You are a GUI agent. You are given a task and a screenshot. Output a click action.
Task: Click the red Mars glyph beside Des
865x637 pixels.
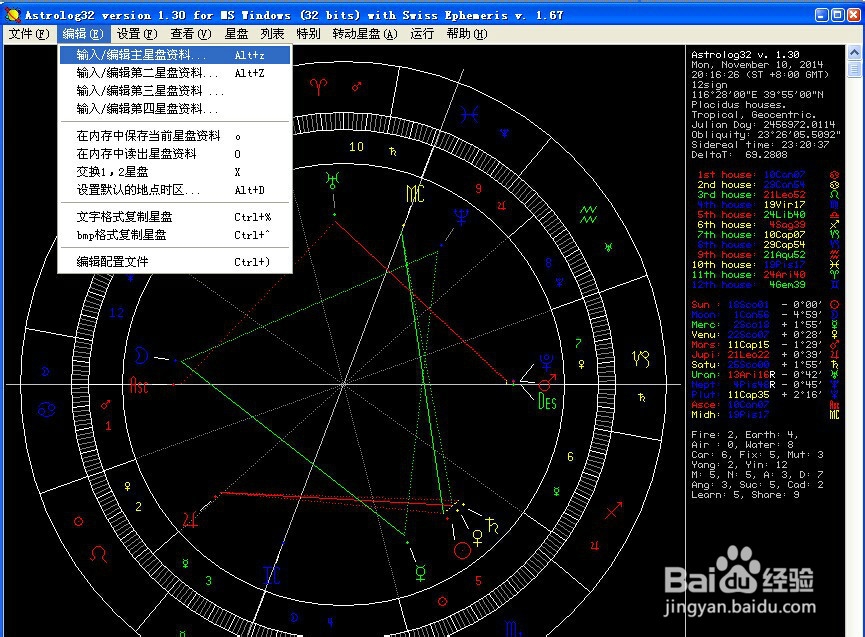548,382
